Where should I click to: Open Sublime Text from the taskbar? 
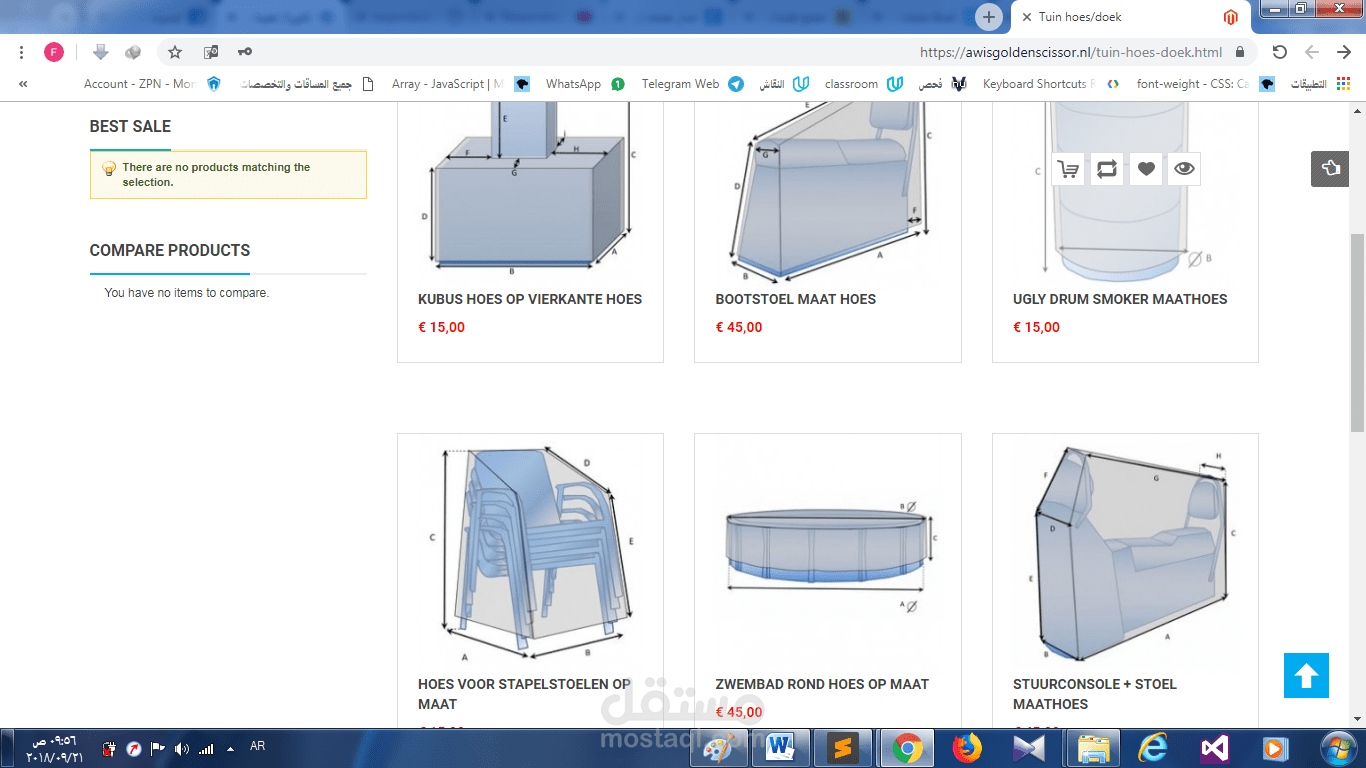click(x=843, y=747)
